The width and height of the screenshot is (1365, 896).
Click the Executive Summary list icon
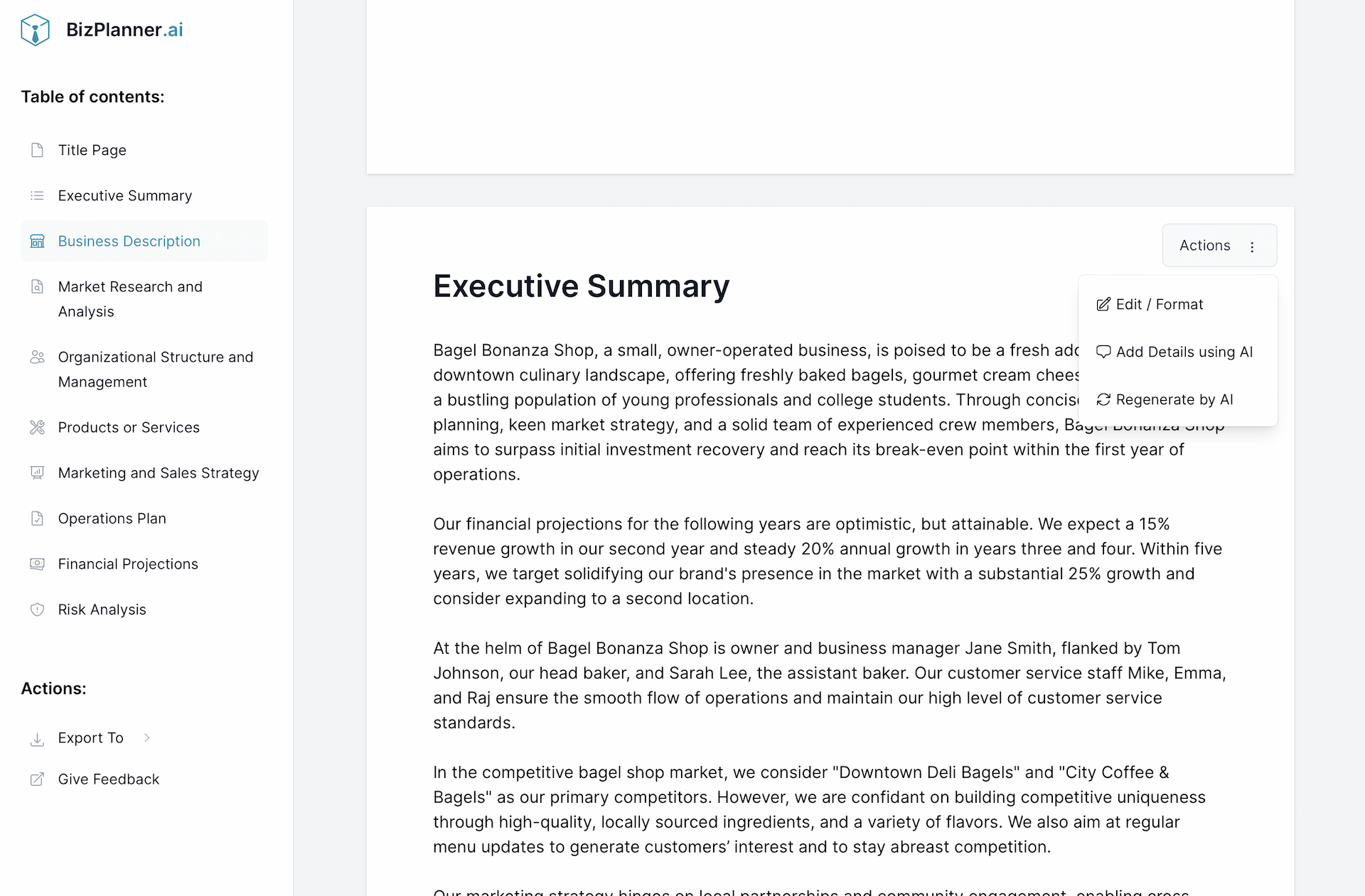(37, 195)
